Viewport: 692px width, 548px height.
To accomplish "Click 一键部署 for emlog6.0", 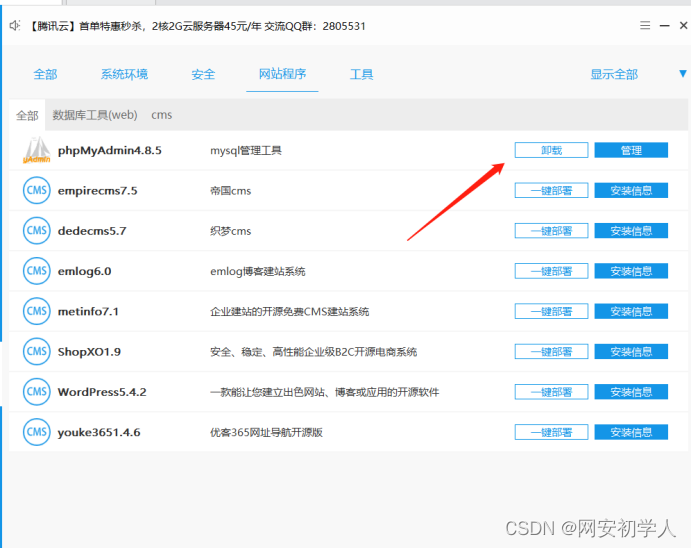I will (x=551, y=271).
